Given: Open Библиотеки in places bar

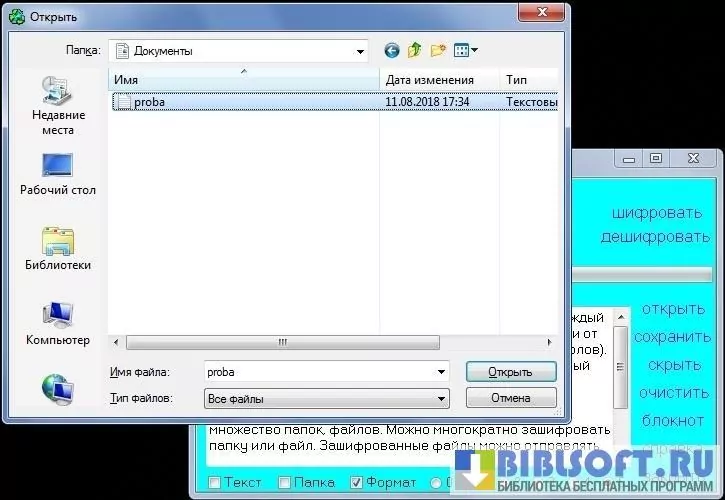Looking at the screenshot, I should [x=58, y=249].
